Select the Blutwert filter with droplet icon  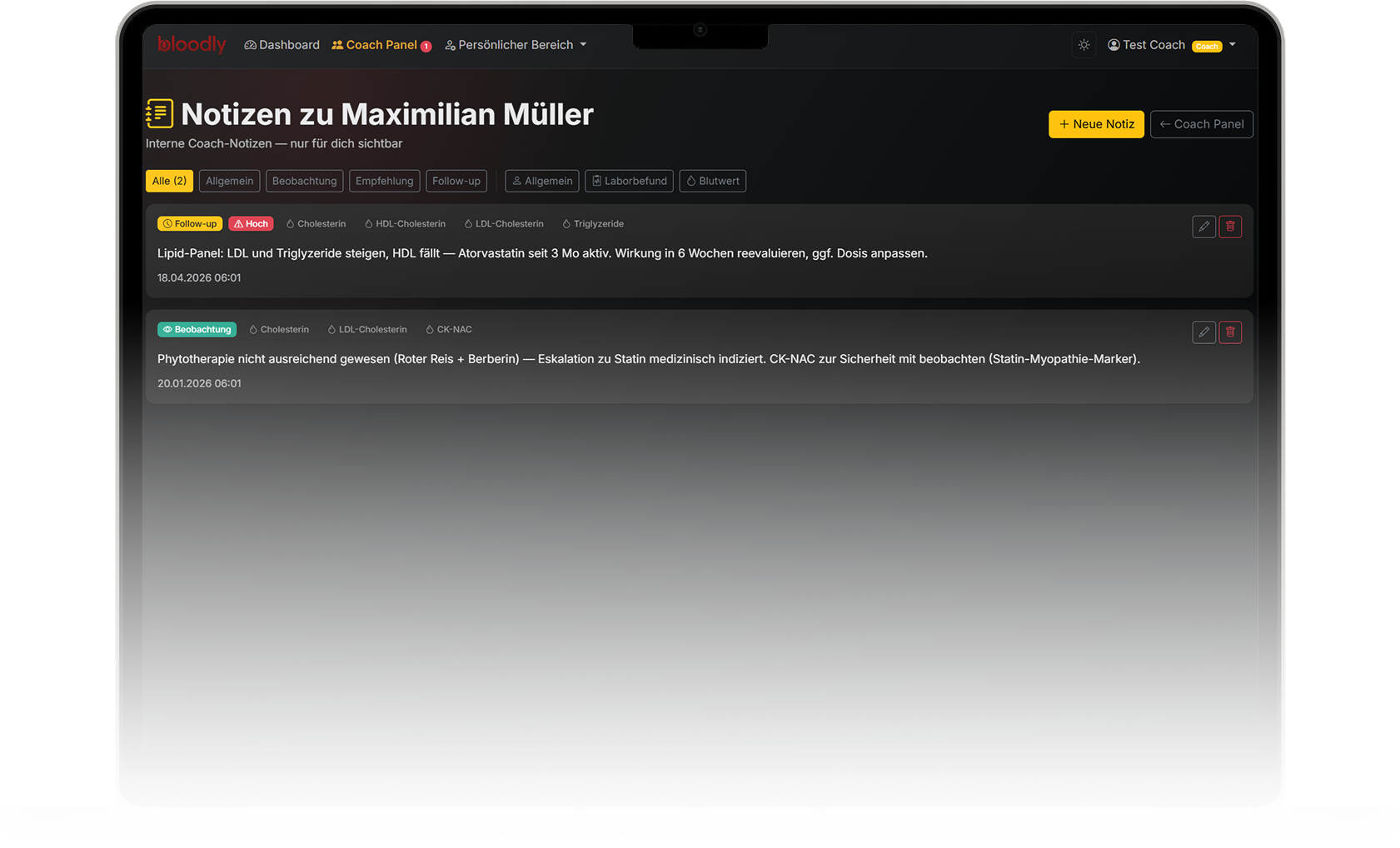713,181
